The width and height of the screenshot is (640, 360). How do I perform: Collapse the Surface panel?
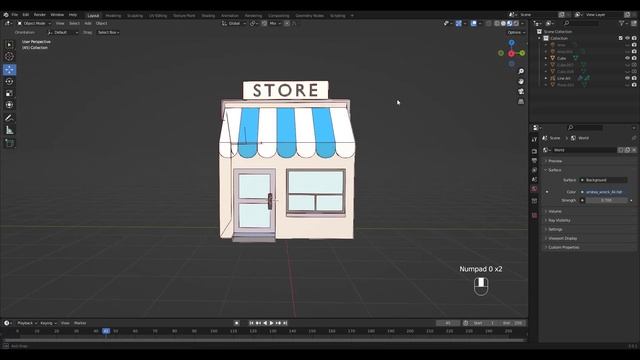[589, 170]
